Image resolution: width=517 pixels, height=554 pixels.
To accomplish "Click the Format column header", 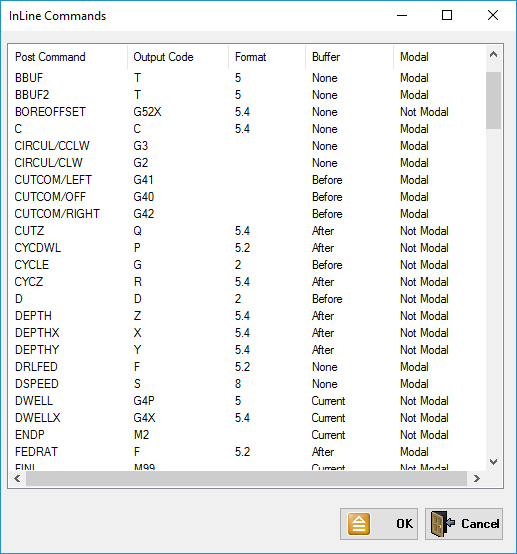I will (267, 57).
